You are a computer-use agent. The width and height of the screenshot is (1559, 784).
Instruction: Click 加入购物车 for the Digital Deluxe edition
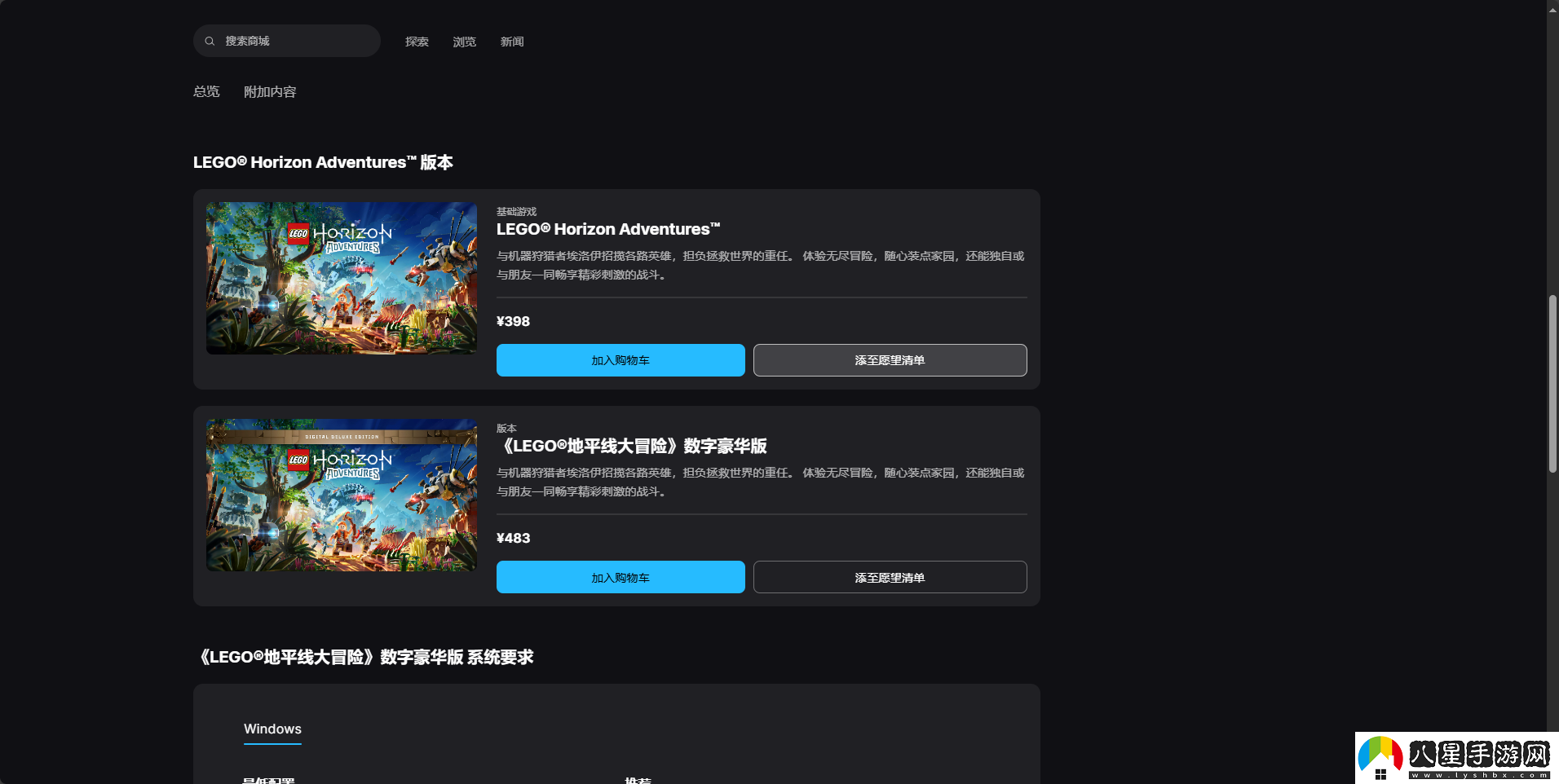point(621,576)
